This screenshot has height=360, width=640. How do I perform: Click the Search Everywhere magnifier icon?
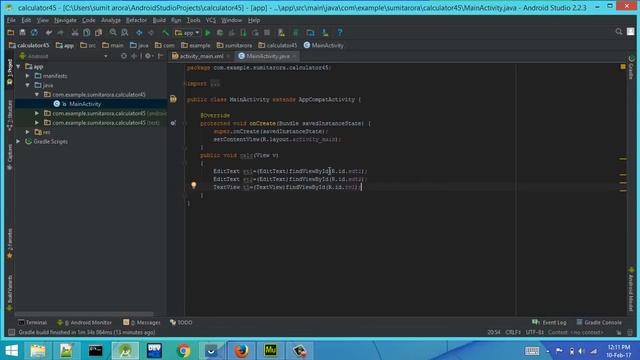click(x=619, y=32)
